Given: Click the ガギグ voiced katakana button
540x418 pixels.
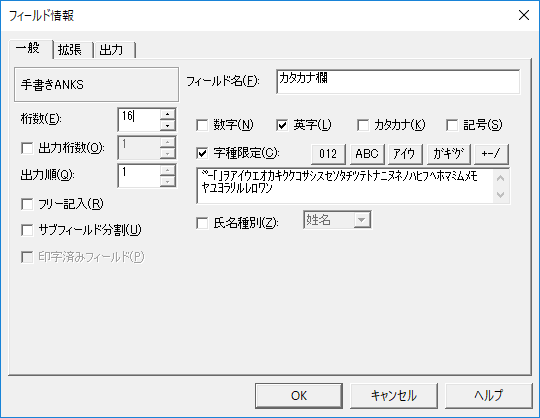Looking at the screenshot, I should pyautogui.click(x=448, y=154).
